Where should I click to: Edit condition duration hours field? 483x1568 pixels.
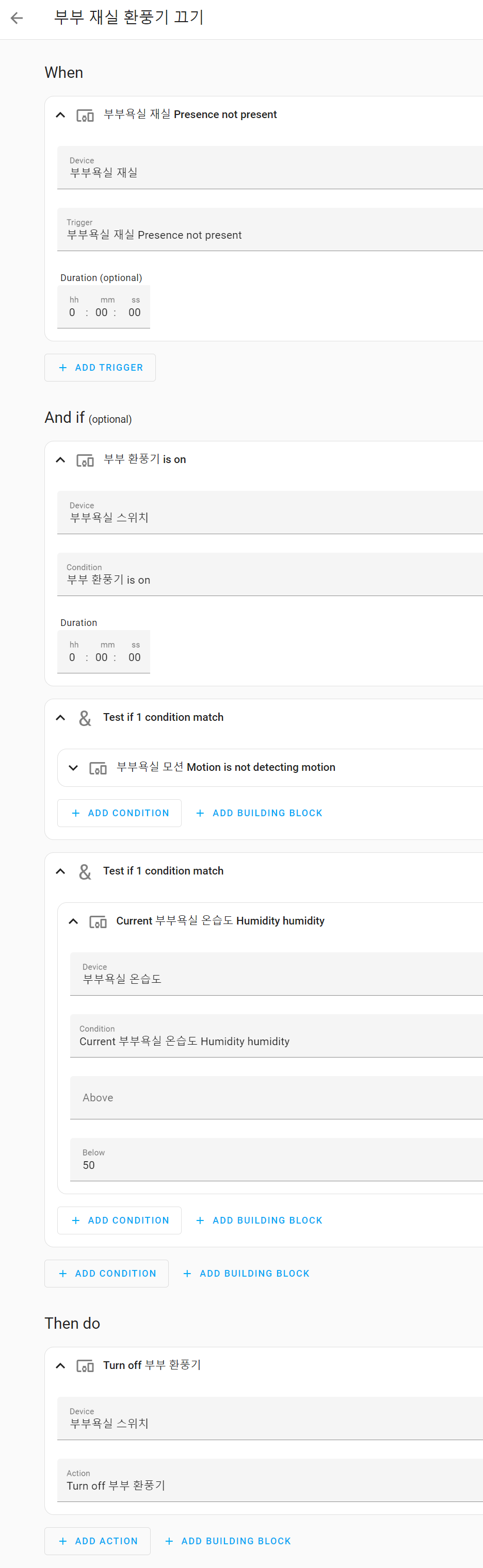[72, 657]
